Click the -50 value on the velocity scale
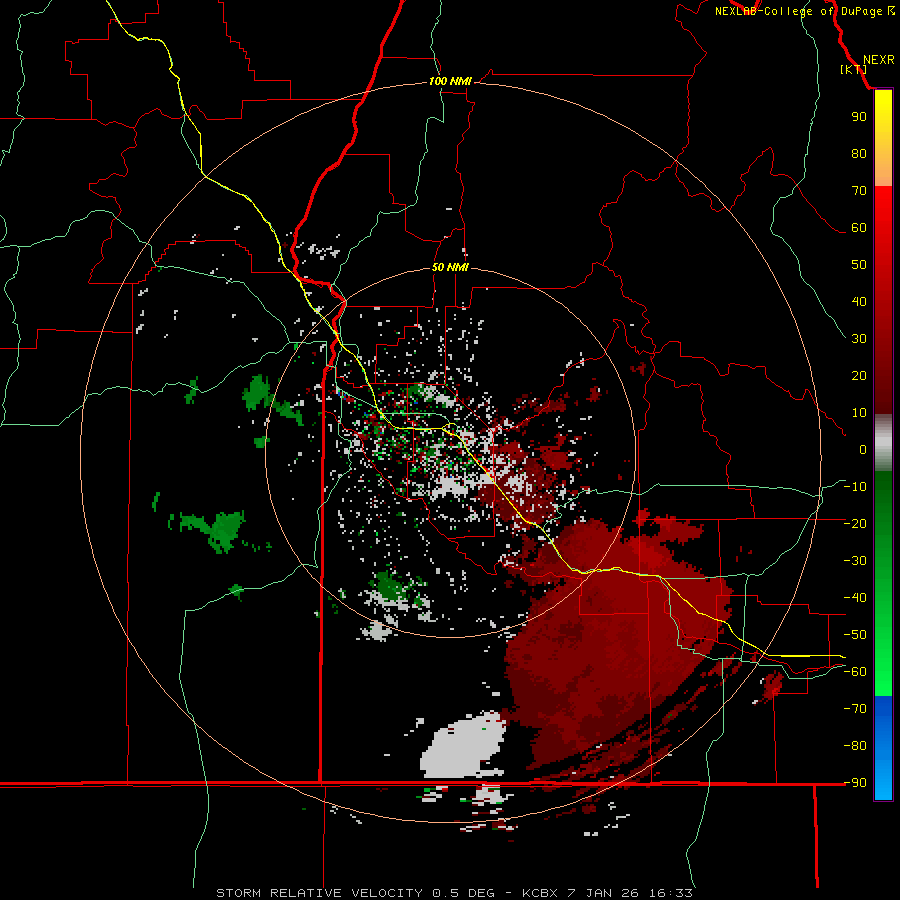 click(855, 635)
